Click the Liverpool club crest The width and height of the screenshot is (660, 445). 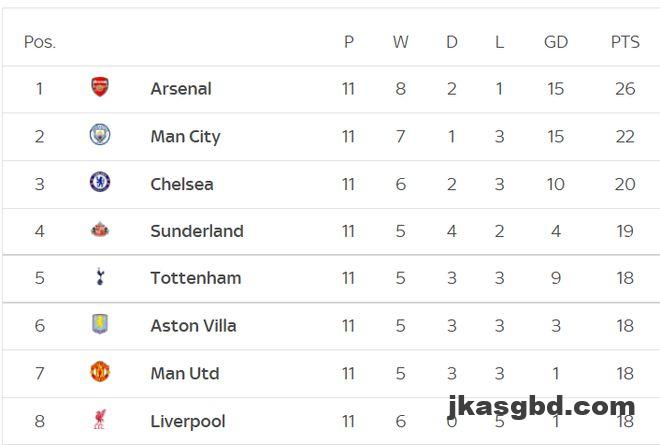[99, 421]
